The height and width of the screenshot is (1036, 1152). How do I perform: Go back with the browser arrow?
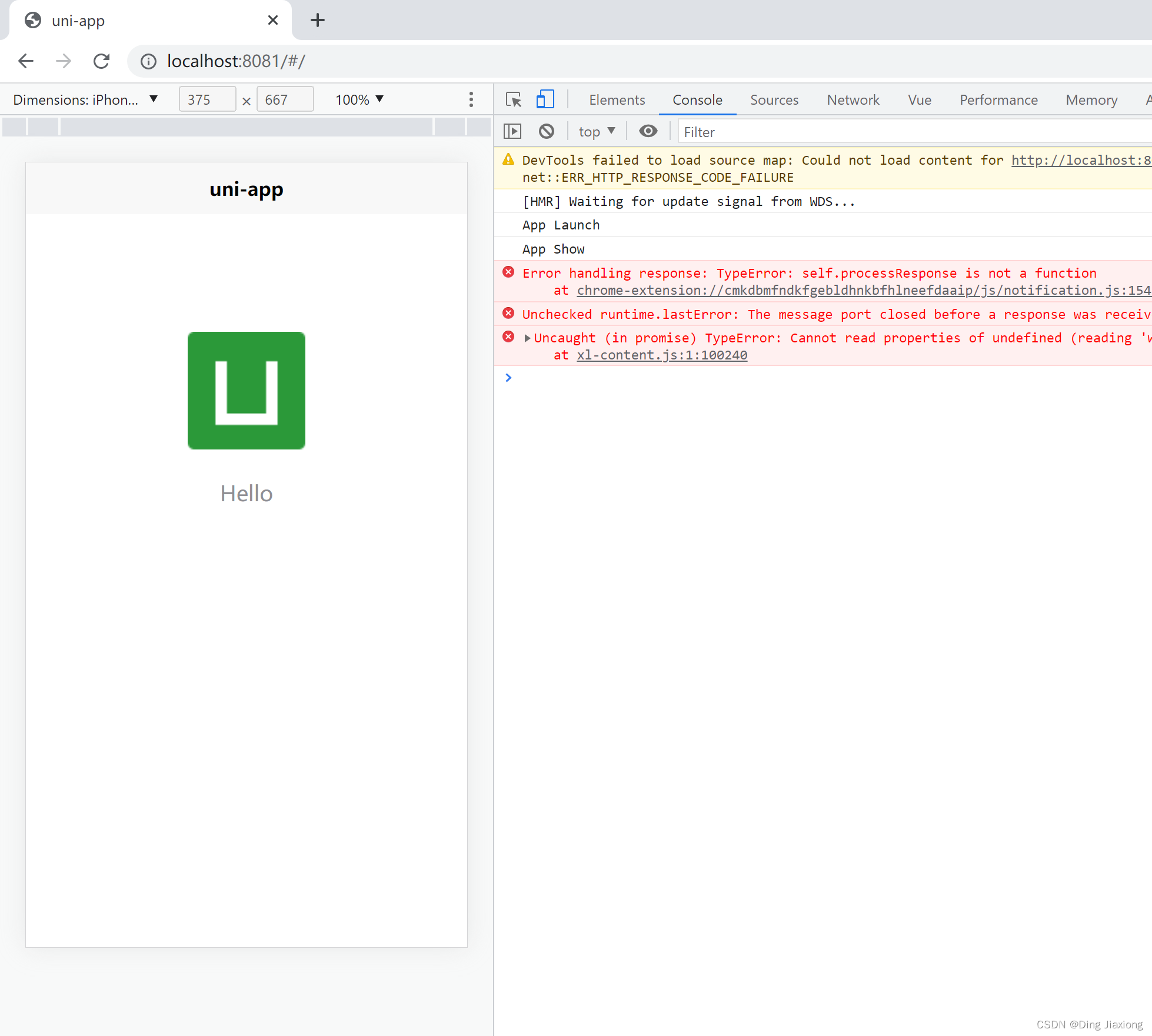pyautogui.click(x=26, y=61)
